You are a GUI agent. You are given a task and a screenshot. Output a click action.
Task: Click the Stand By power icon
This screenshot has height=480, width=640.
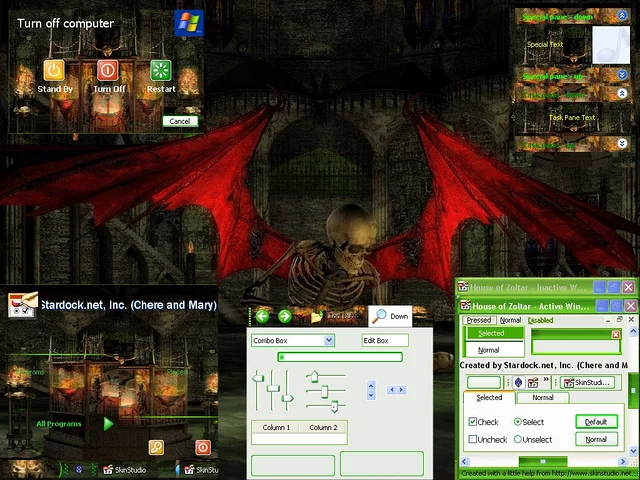[54, 71]
